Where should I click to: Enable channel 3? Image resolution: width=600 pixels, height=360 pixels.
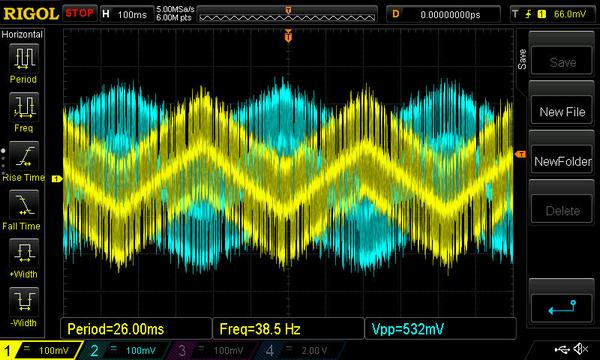click(210, 350)
